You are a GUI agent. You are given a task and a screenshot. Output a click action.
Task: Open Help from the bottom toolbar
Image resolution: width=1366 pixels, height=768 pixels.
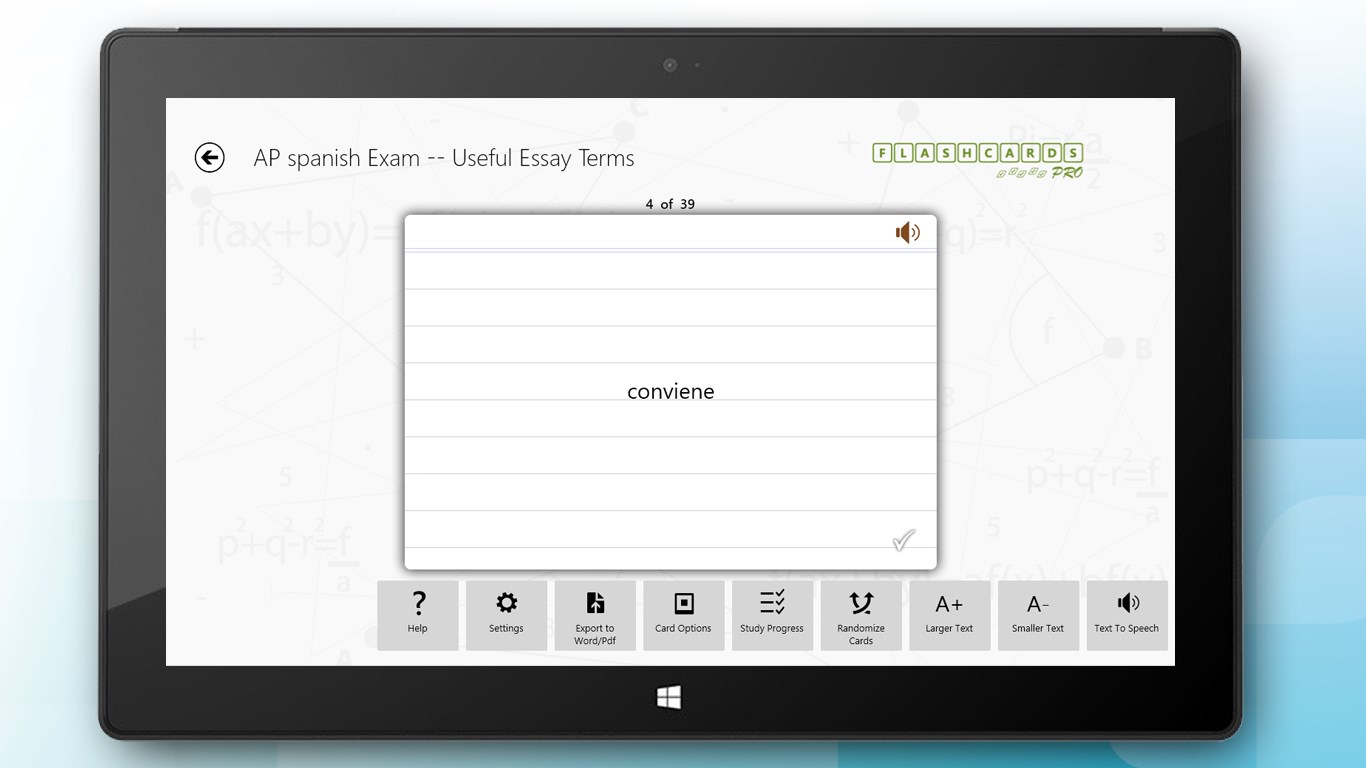point(418,615)
